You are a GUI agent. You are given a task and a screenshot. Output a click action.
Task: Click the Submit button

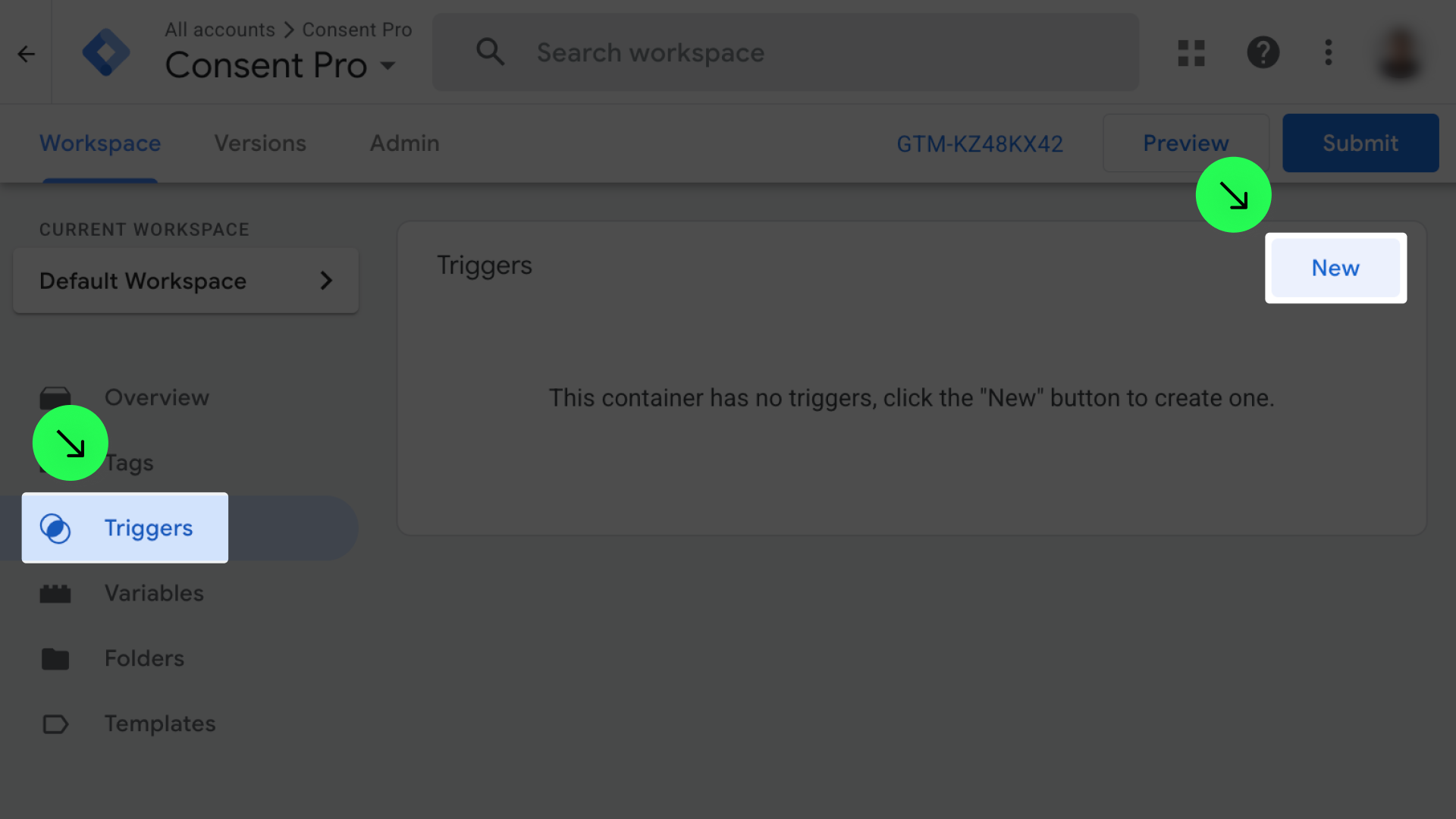(x=1360, y=143)
